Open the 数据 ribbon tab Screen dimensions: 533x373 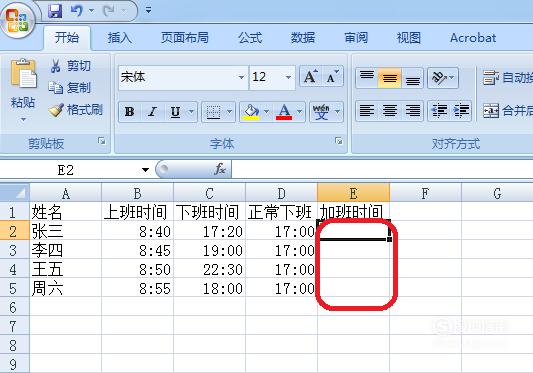(x=303, y=37)
